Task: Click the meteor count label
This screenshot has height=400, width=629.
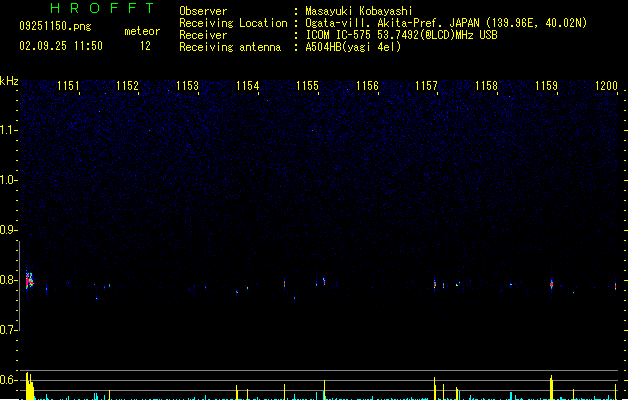Action: pos(142,31)
